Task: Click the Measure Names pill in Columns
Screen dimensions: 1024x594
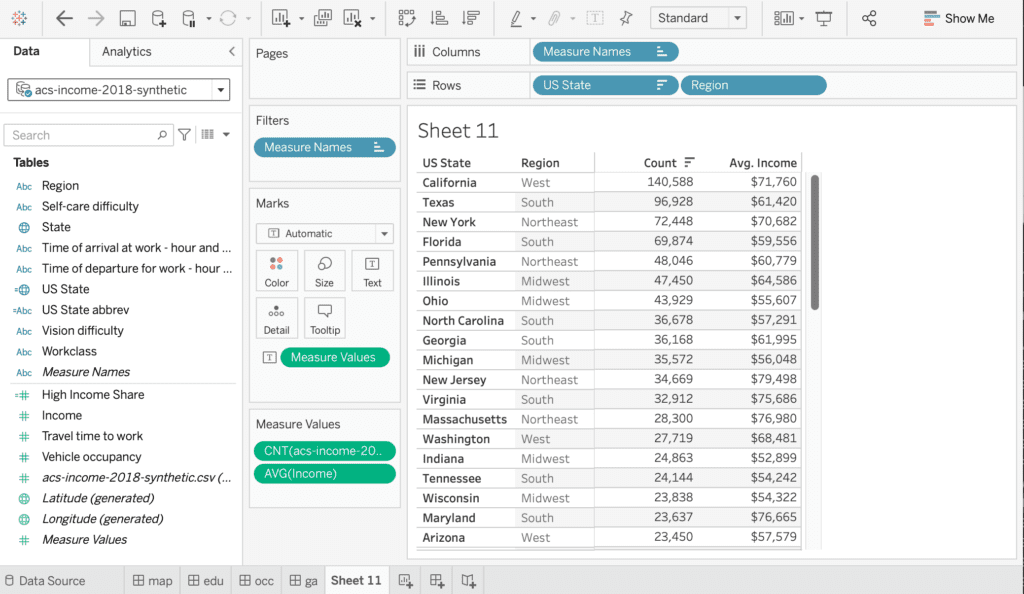Action: (x=605, y=52)
